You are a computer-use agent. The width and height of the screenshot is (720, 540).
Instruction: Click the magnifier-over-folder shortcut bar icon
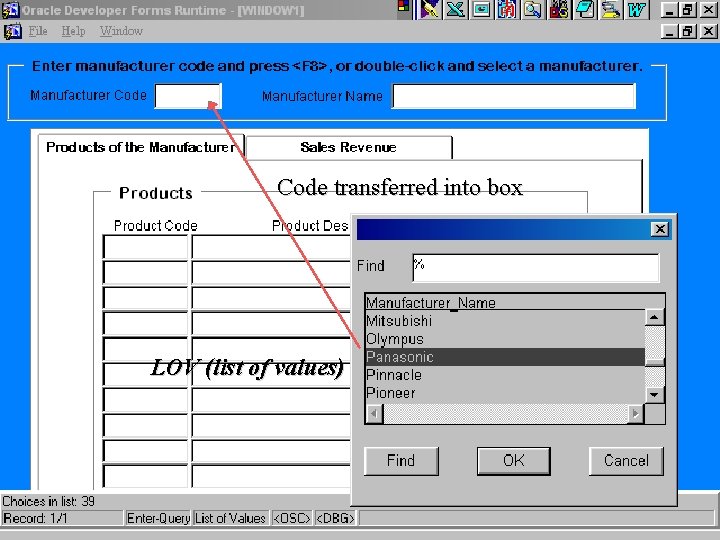pos(533,9)
